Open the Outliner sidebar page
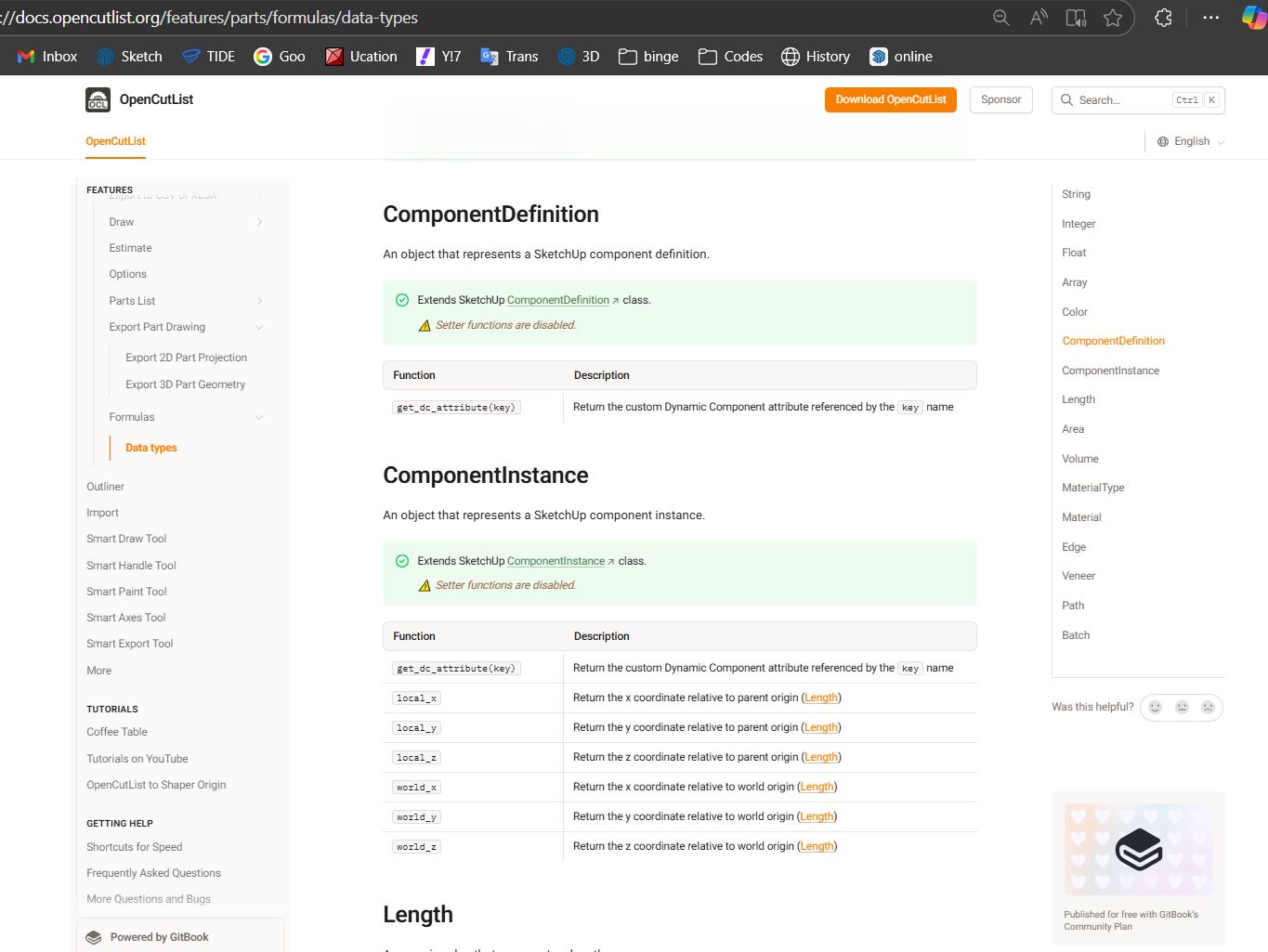Screen dimensions: 1268x952 coord(105,487)
